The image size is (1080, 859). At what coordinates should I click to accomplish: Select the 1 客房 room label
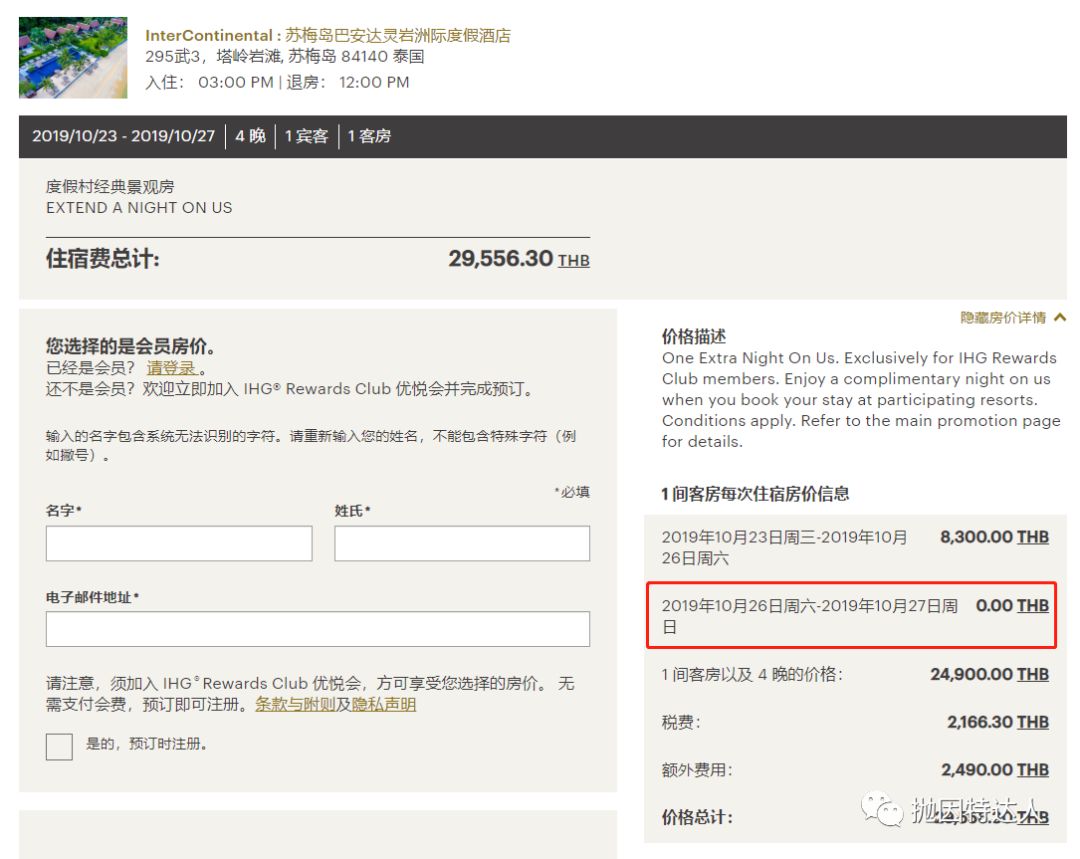(369, 136)
